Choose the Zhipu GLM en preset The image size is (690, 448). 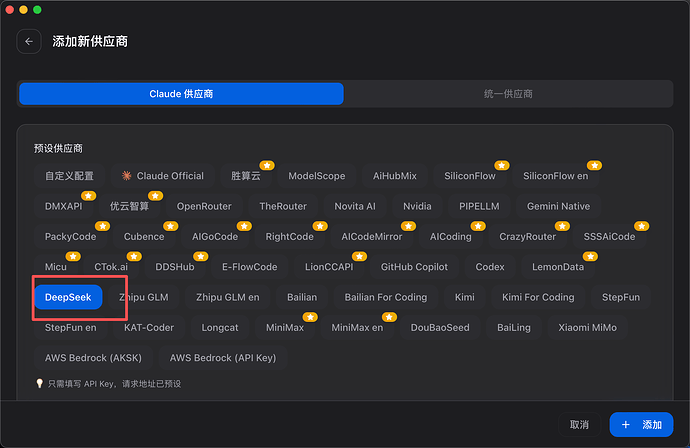pos(228,297)
